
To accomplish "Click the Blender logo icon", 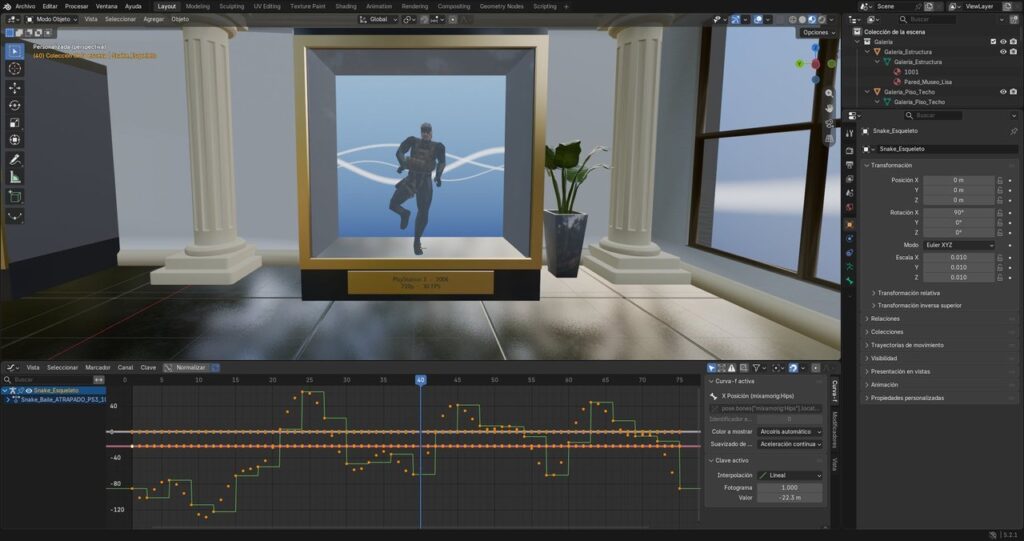I will pyautogui.click(x=7, y=6).
